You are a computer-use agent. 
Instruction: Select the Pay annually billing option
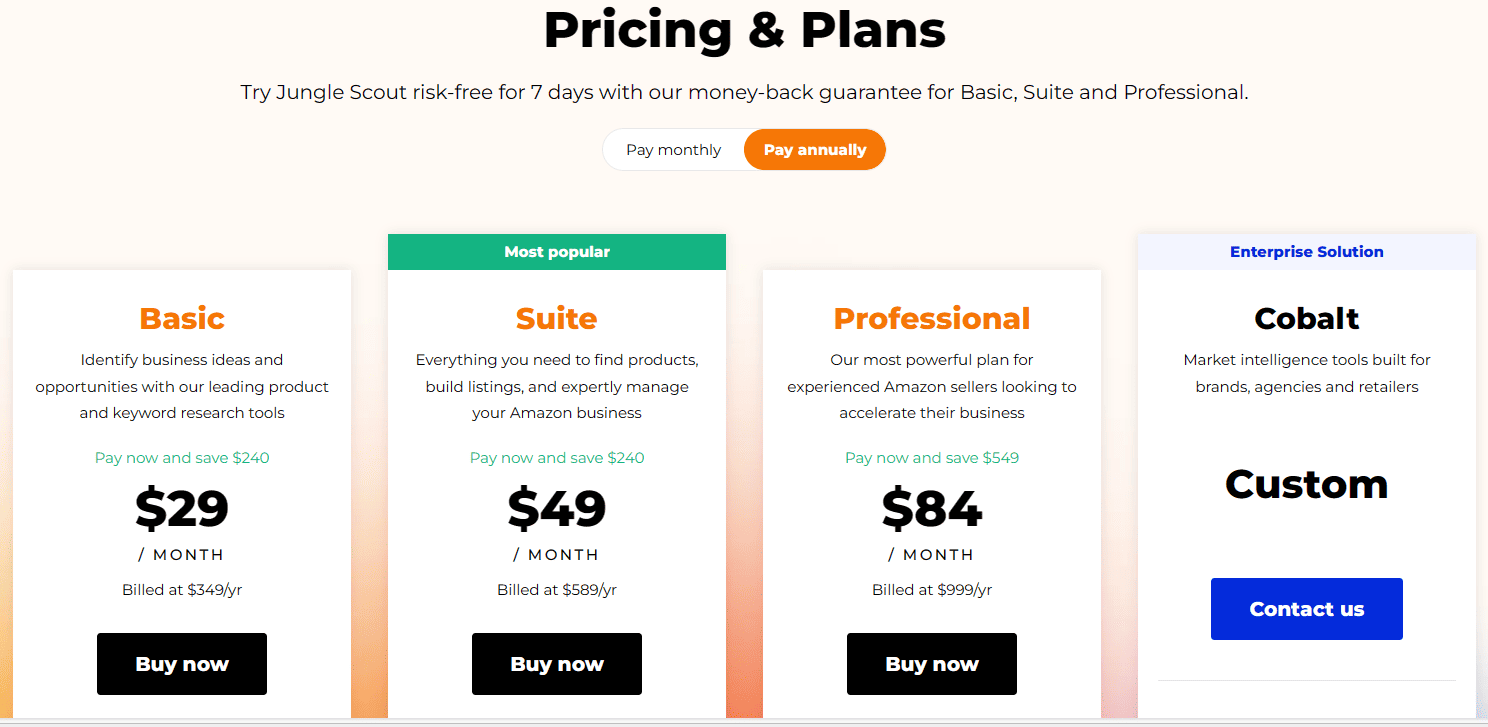tap(814, 150)
